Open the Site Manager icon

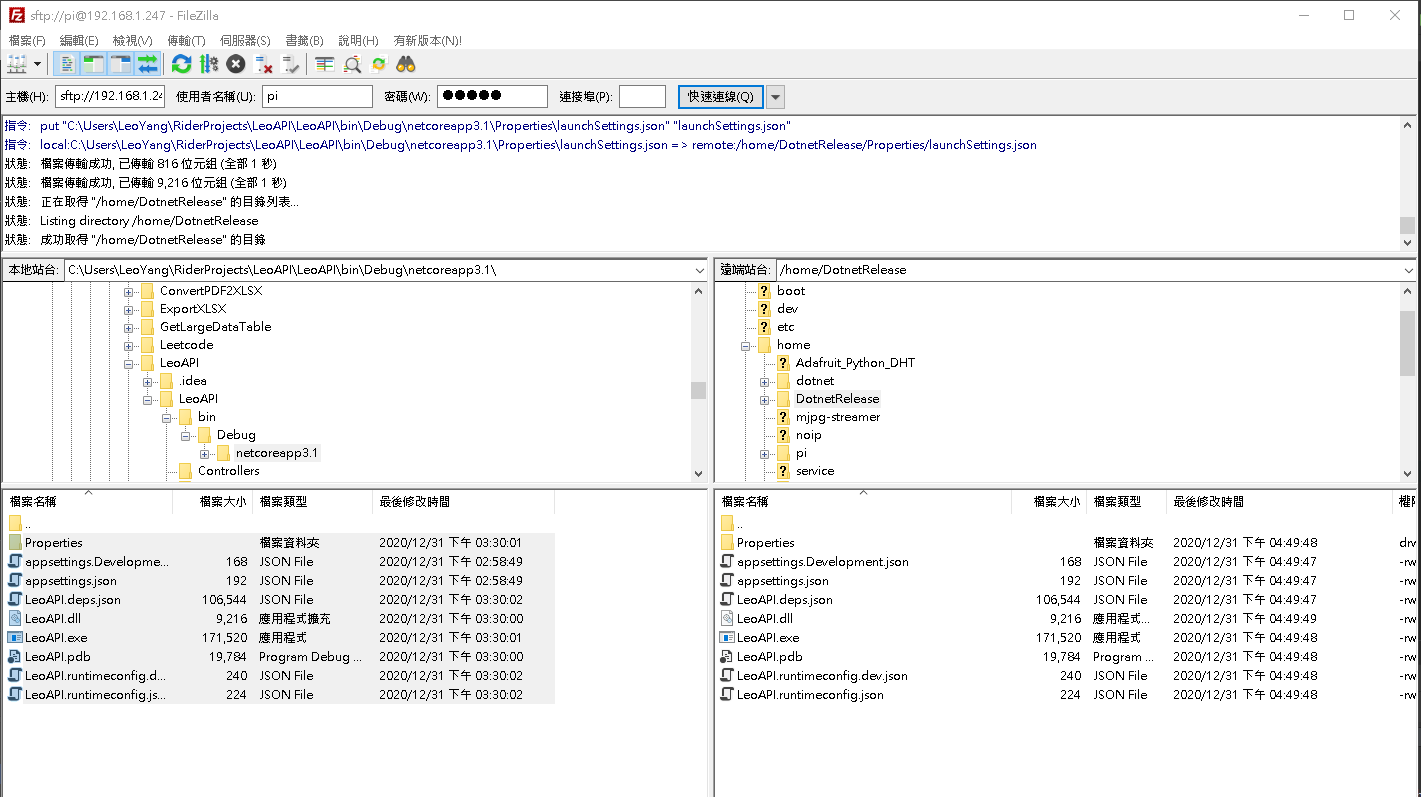pos(17,64)
